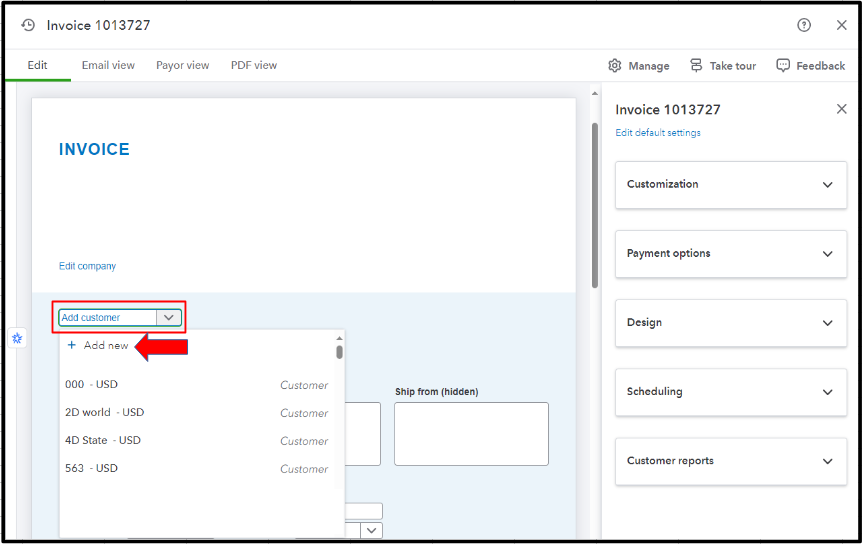Click the Edit default settings link
This screenshot has height=544, width=862.
click(x=658, y=132)
